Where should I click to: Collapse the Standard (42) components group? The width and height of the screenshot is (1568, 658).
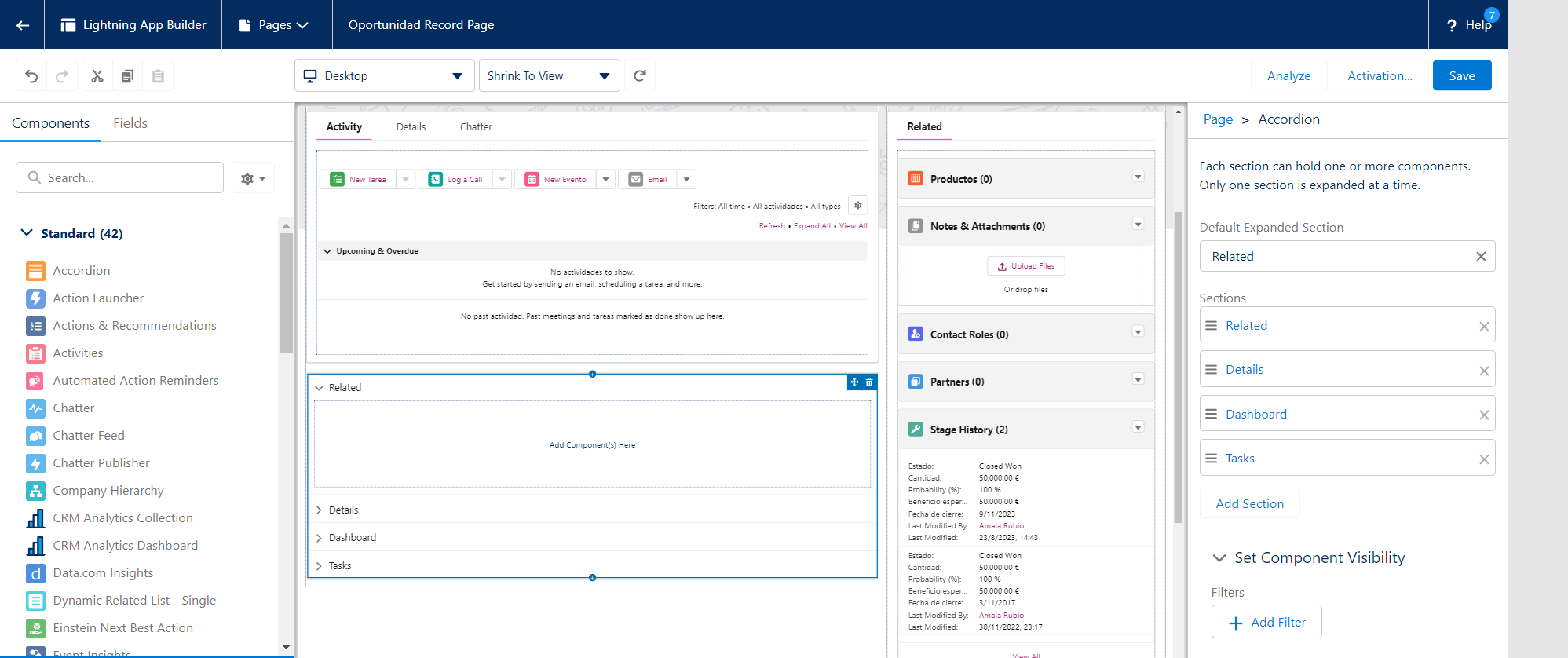27,233
